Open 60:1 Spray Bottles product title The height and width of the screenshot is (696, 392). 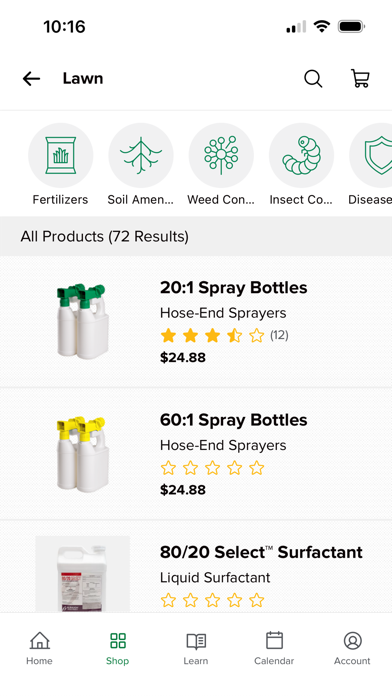pyautogui.click(x=234, y=420)
